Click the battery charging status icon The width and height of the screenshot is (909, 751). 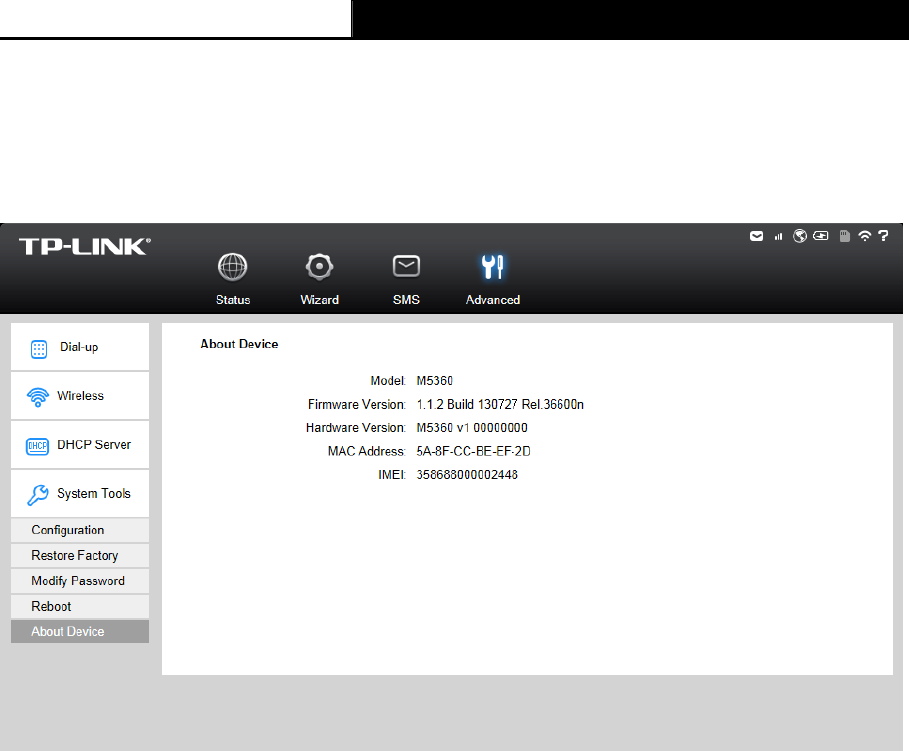(x=821, y=236)
